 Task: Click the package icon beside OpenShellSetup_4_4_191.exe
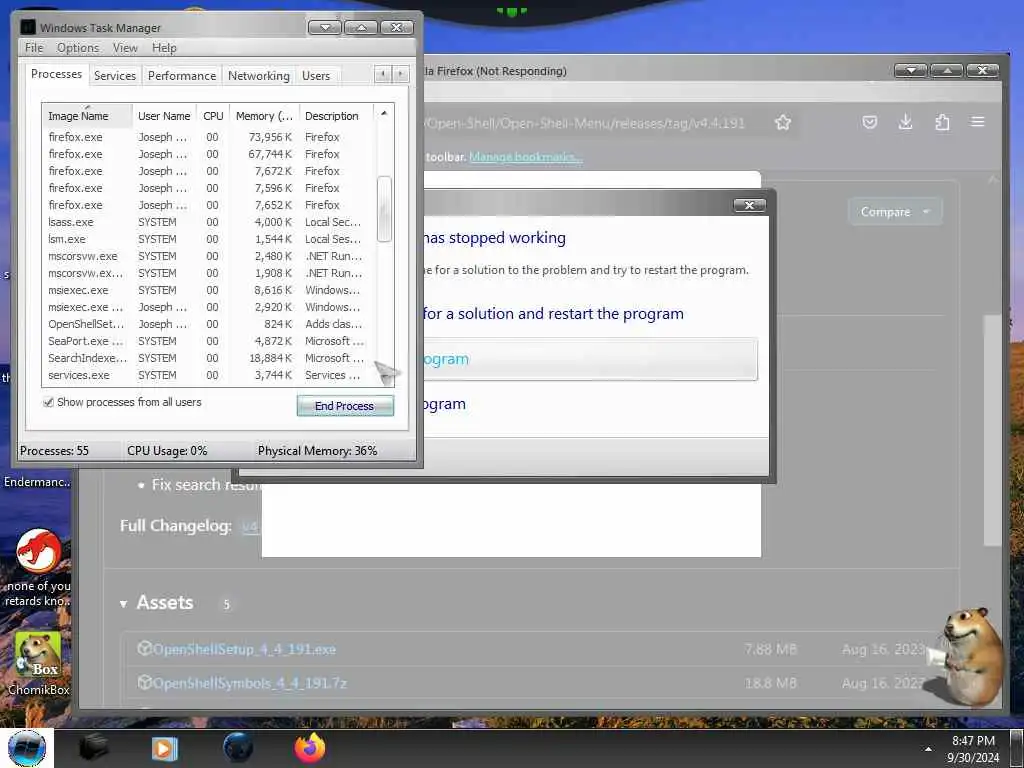coord(144,648)
